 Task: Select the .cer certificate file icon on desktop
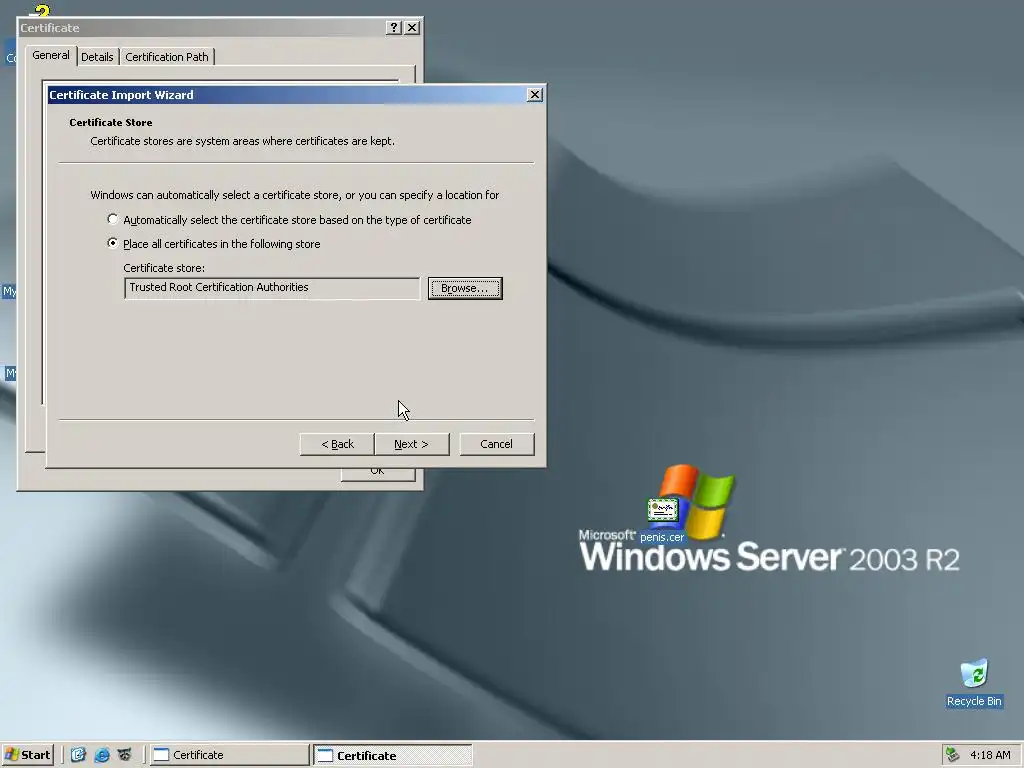662,519
